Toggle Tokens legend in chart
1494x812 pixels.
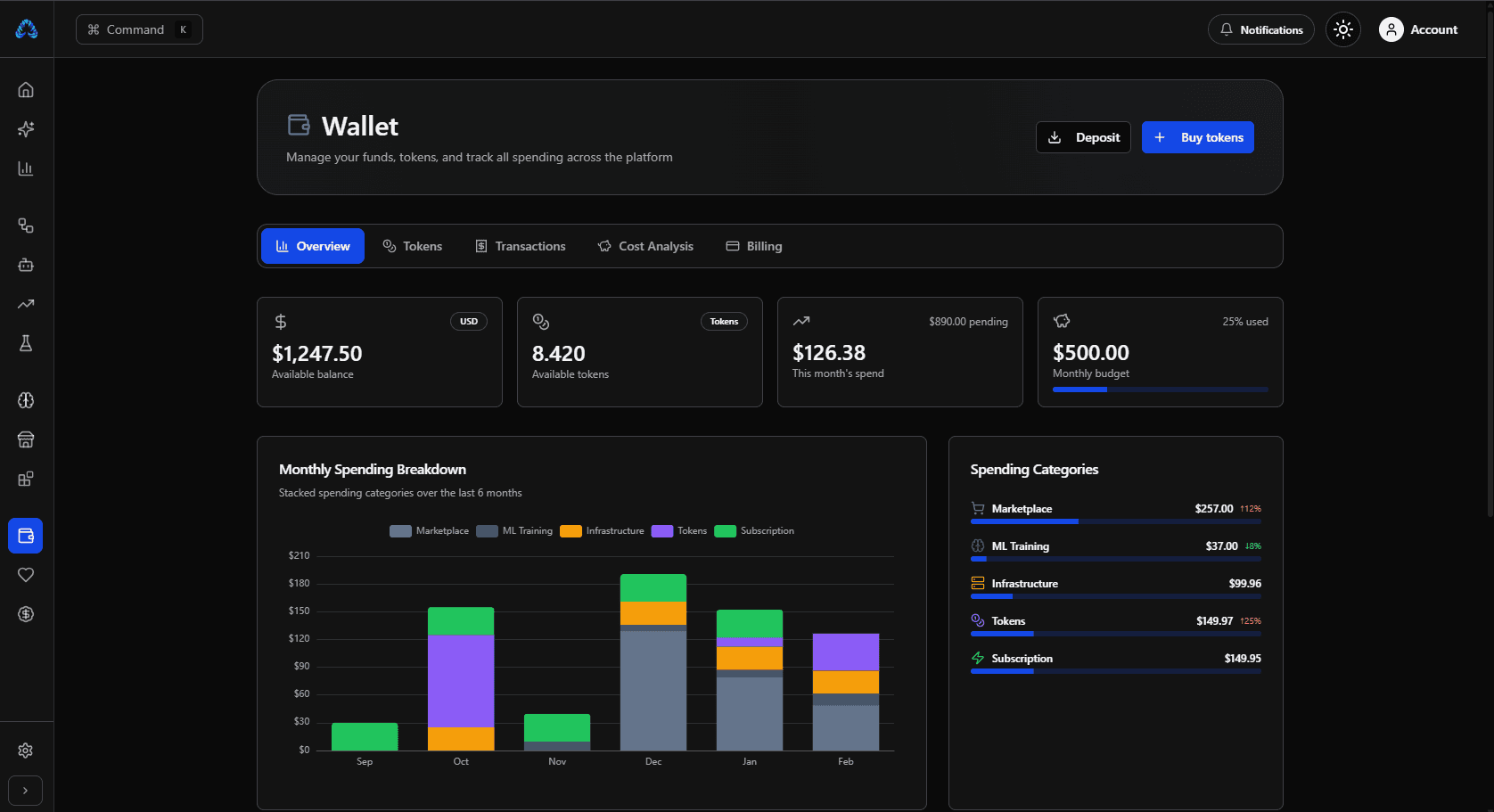[679, 531]
